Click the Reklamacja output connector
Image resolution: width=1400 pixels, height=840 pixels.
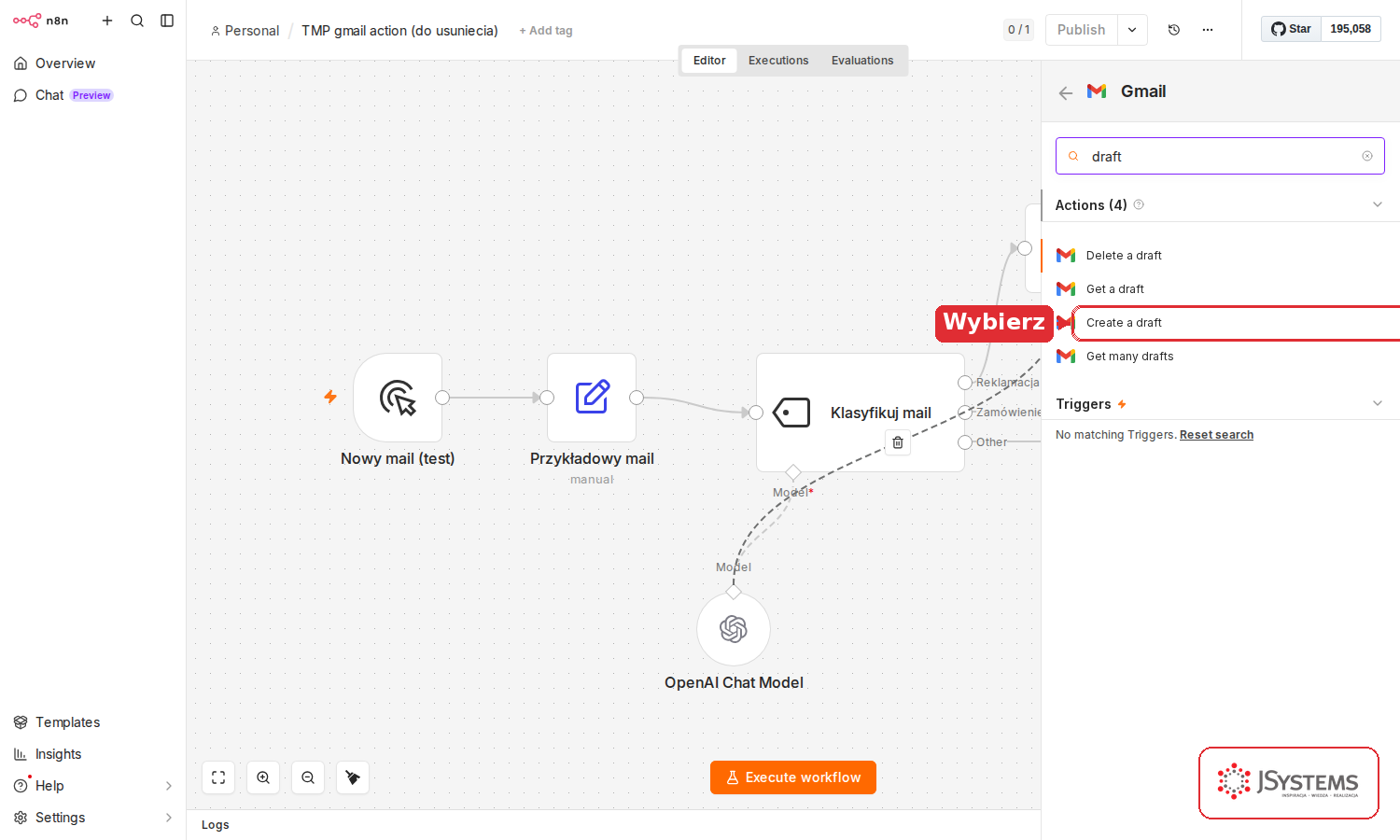click(x=965, y=383)
